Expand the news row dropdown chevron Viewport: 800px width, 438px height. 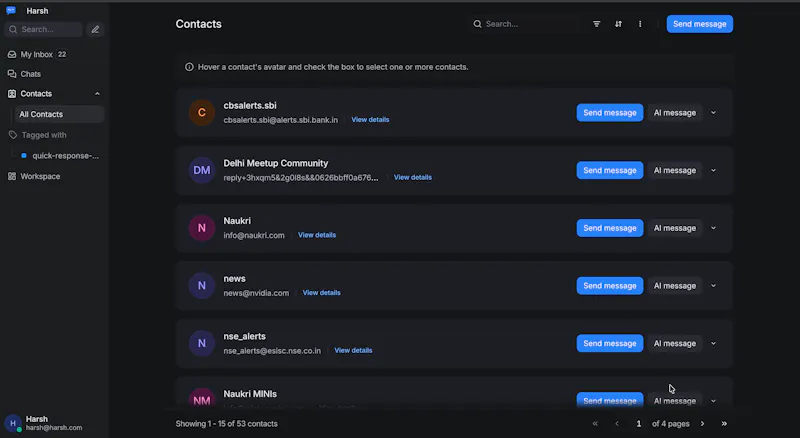(713, 286)
